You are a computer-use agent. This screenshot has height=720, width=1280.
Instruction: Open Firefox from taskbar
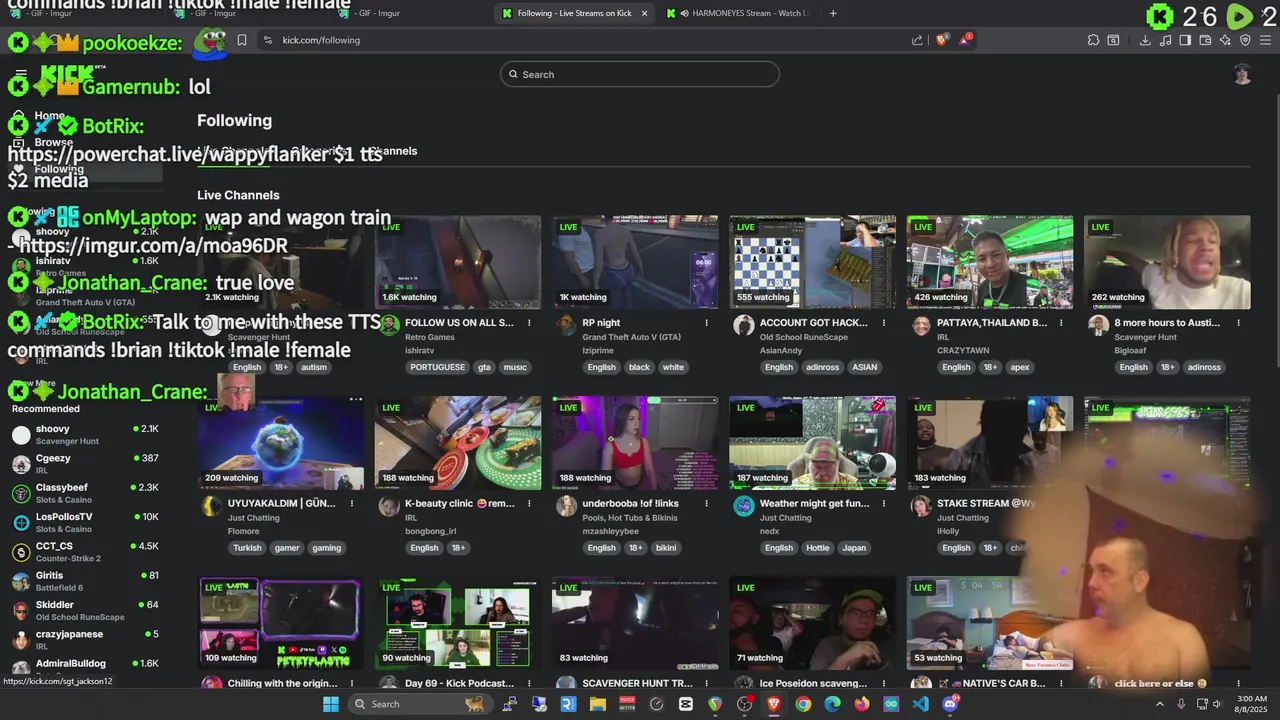click(x=862, y=704)
